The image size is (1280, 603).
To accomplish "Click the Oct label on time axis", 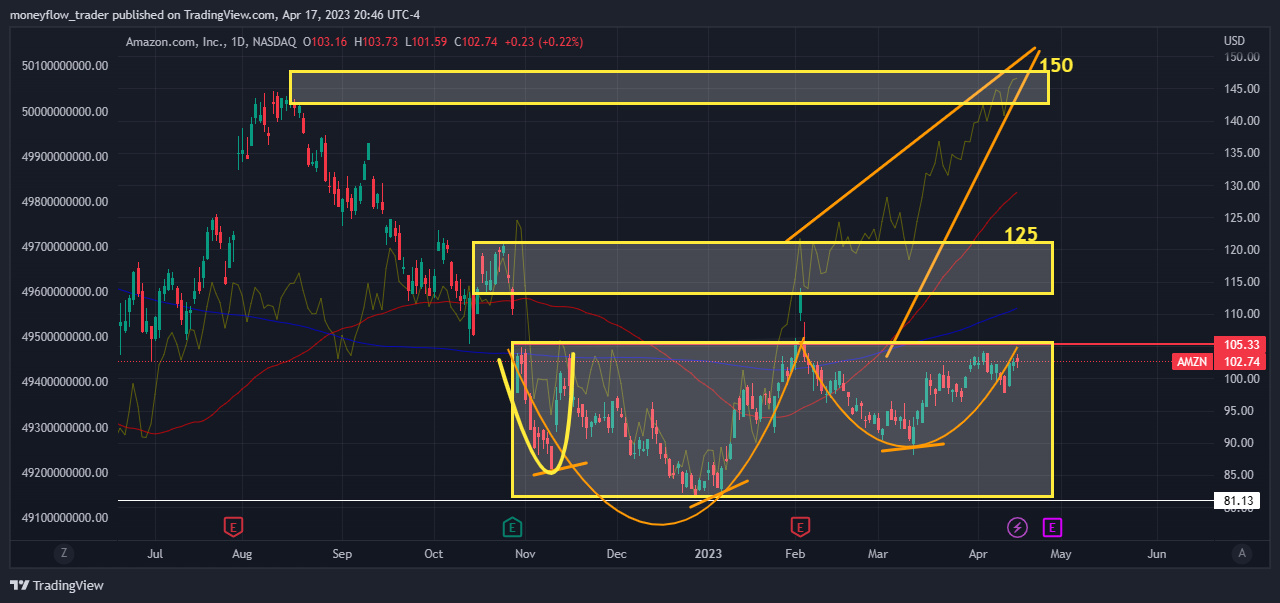I will pos(434,553).
